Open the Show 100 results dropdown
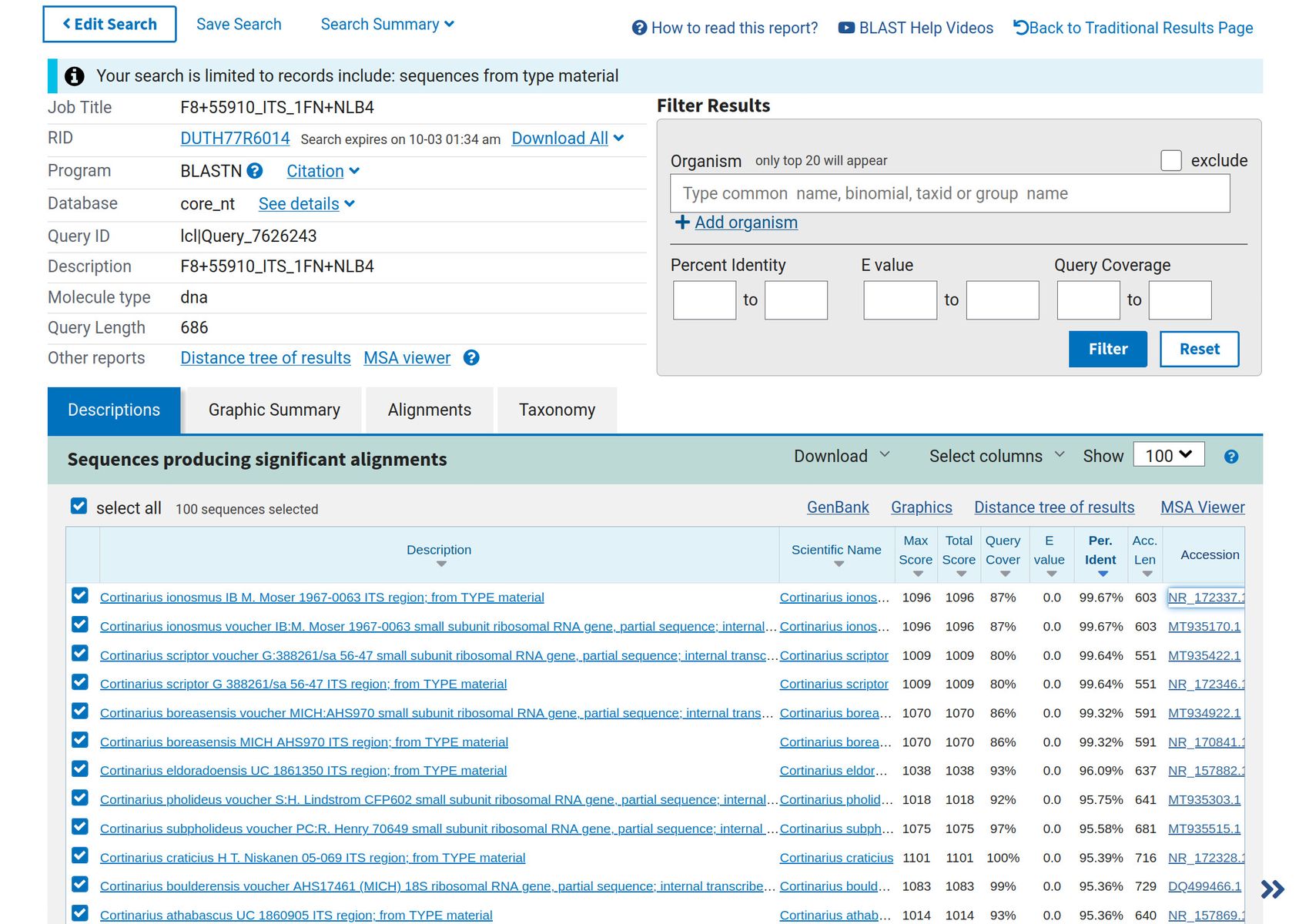Screen dimensions: 1299x924 (x=1168, y=456)
